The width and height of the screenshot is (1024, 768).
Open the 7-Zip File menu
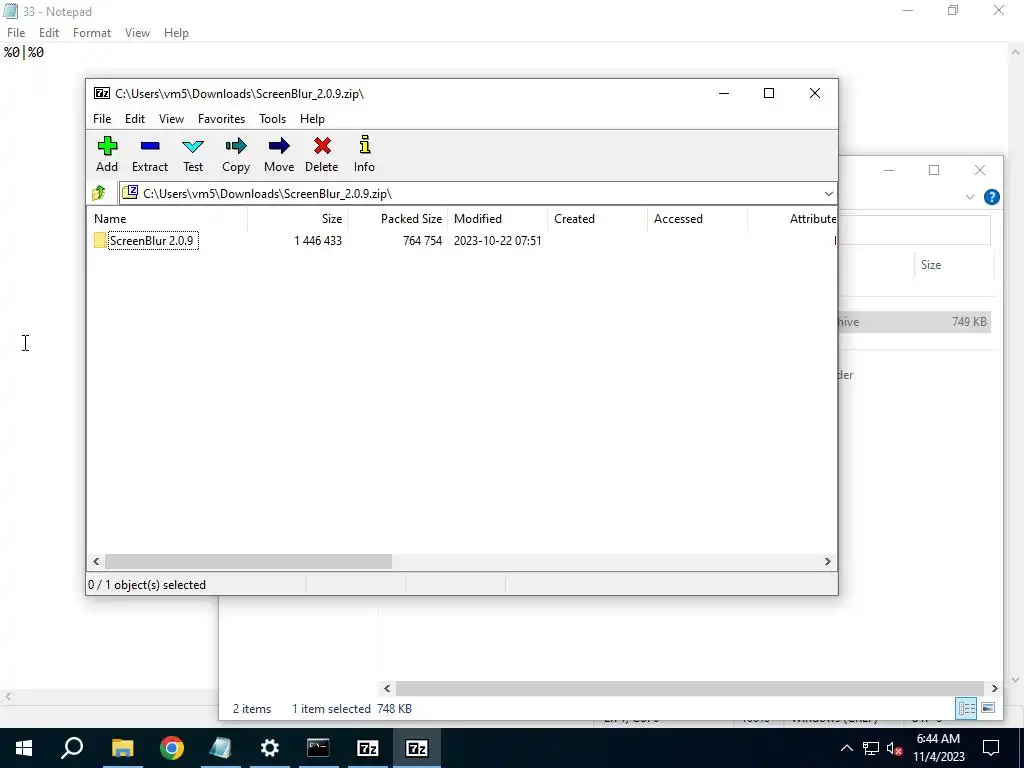pos(102,119)
